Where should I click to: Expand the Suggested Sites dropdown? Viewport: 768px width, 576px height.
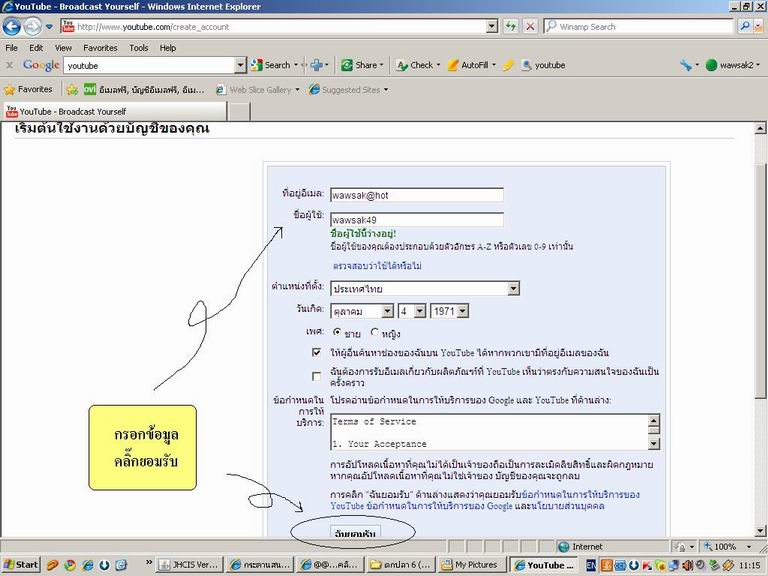pyautogui.click(x=386, y=90)
